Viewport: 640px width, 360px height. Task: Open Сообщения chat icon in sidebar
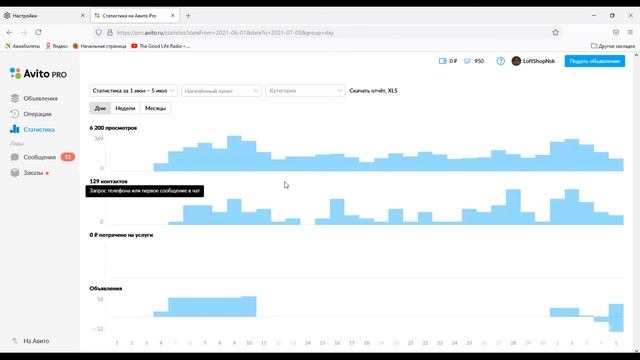coord(15,157)
